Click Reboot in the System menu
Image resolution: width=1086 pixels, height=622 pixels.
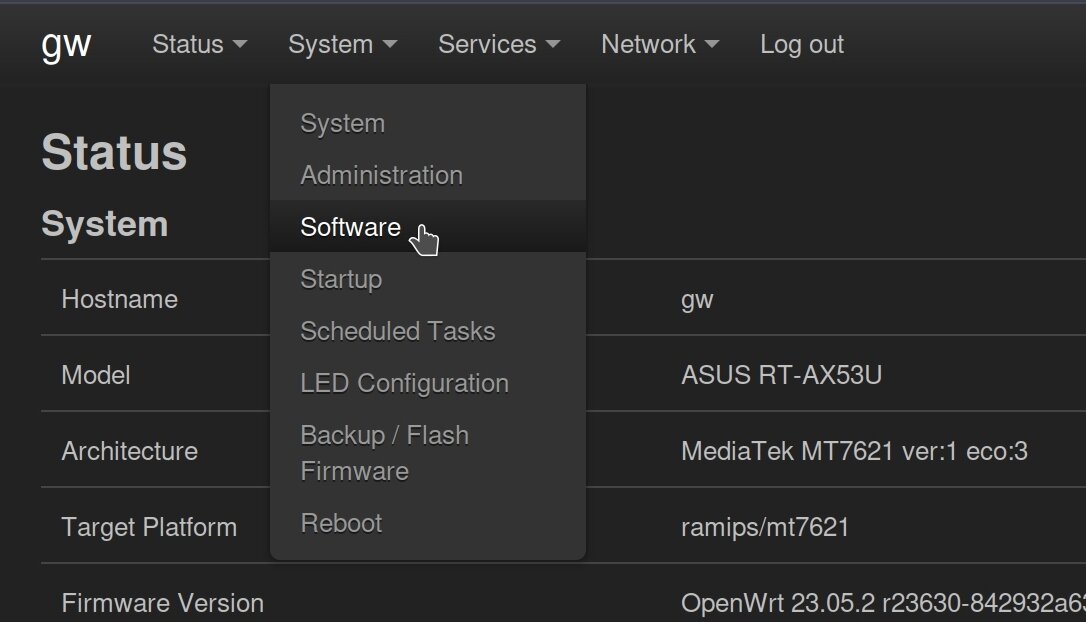[x=341, y=524]
